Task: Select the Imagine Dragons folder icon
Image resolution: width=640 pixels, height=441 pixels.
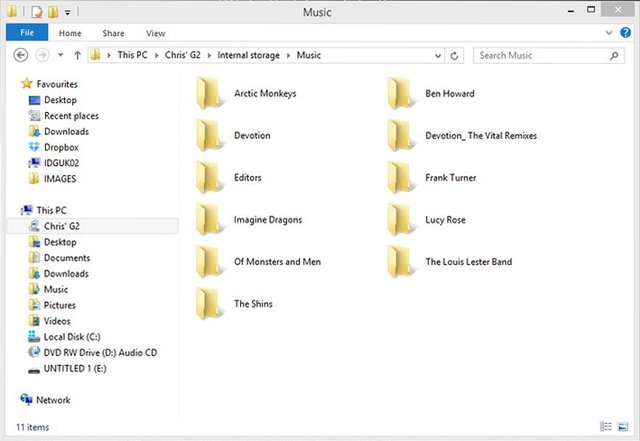Action: tap(209, 219)
